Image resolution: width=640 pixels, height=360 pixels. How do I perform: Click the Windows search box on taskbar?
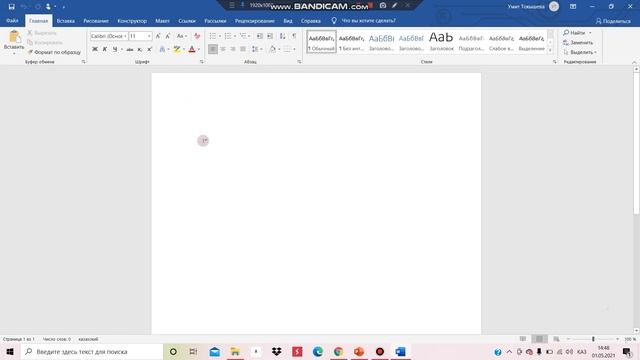click(x=91, y=351)
